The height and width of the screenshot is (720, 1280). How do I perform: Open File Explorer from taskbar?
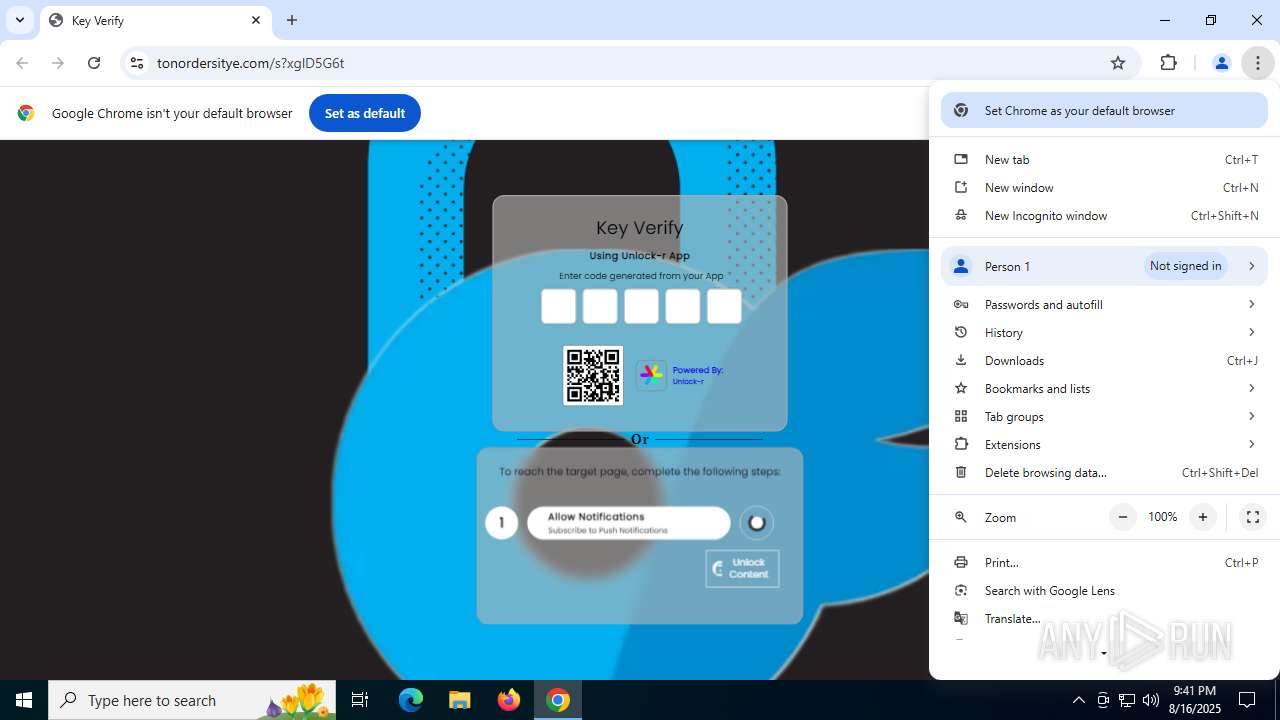[x=459, y=700]
